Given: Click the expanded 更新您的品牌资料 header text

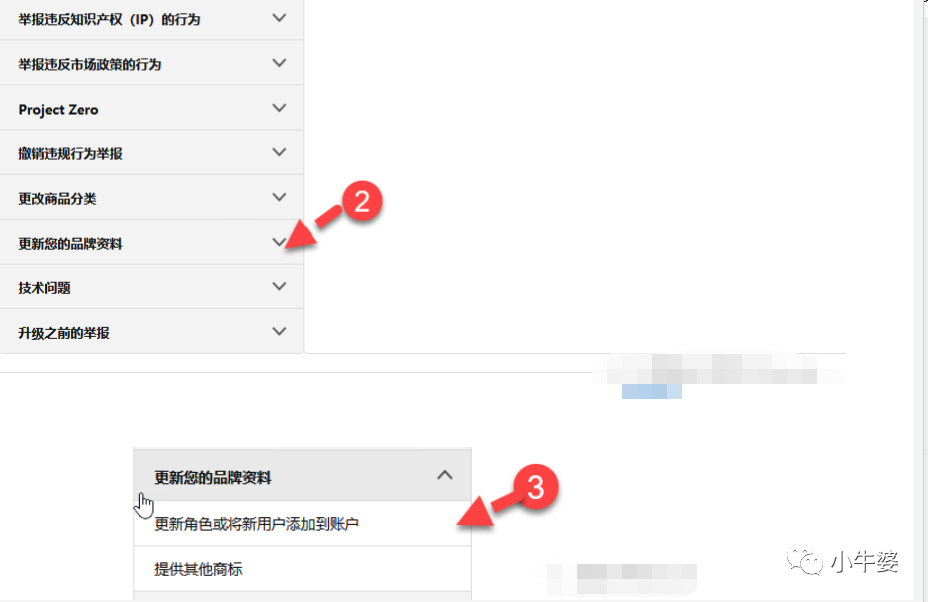Looking at the screenshot, I should coord(212,478).
